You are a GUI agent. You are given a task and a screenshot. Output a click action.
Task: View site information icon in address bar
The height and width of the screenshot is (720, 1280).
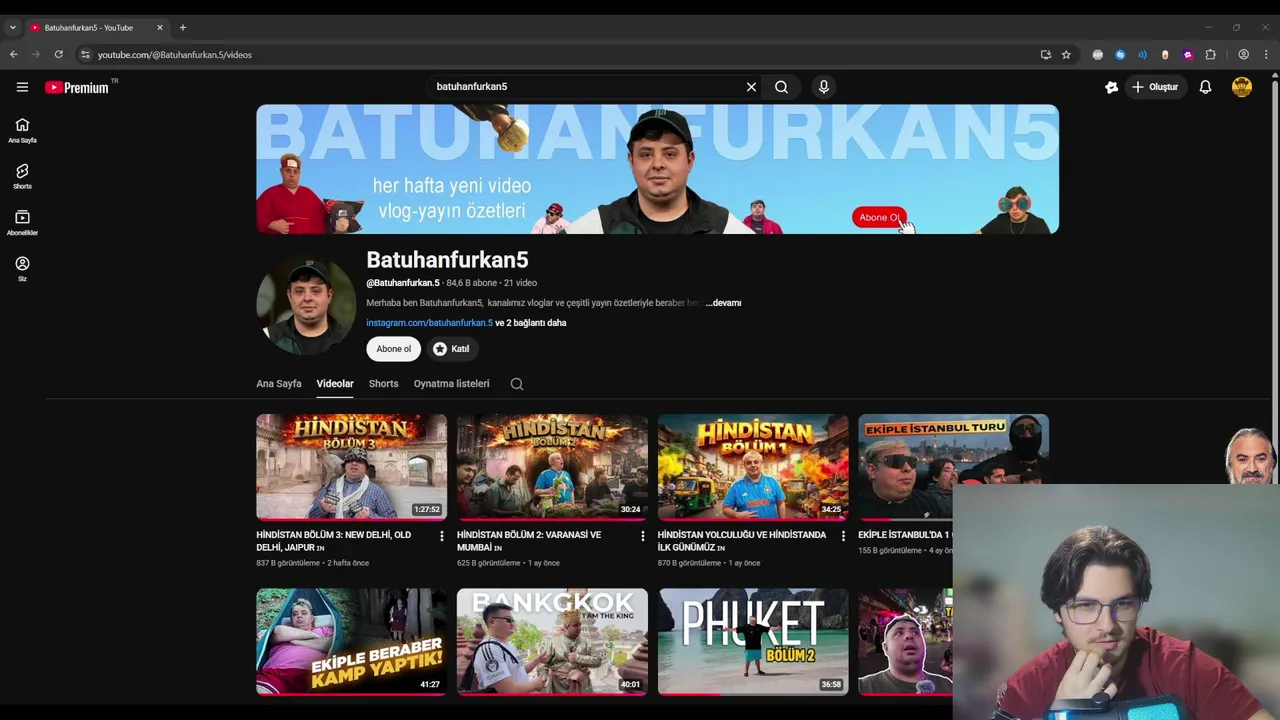click(85, 55)
